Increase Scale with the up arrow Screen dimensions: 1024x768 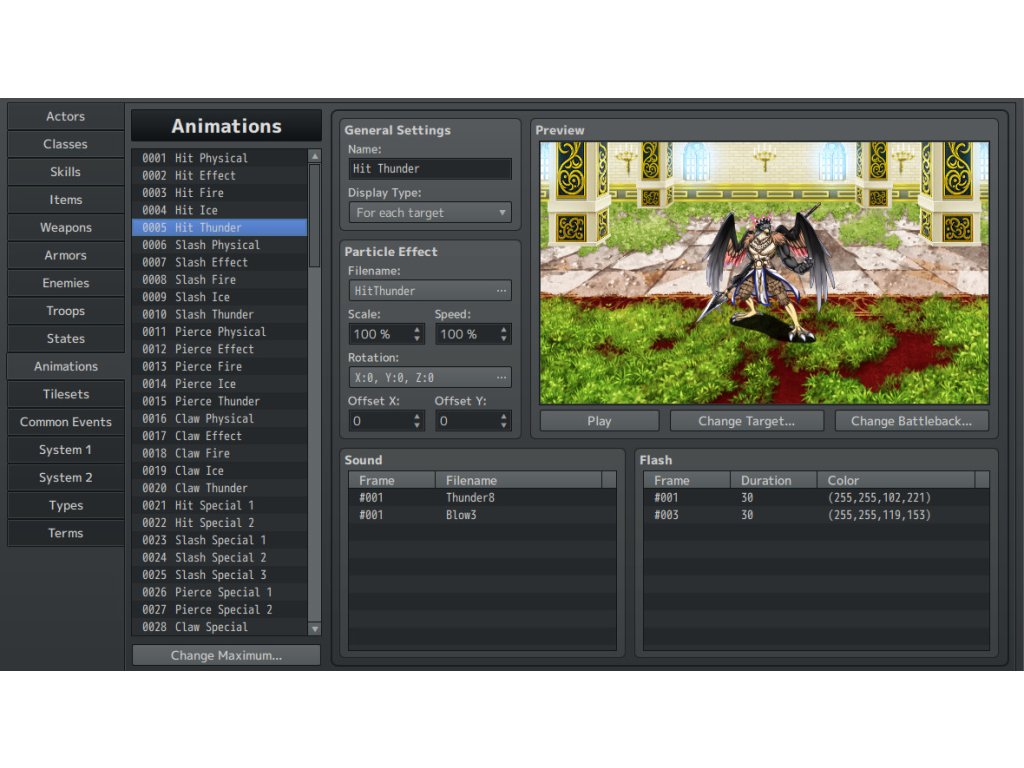pyautogui.click(x=417, y=329)
